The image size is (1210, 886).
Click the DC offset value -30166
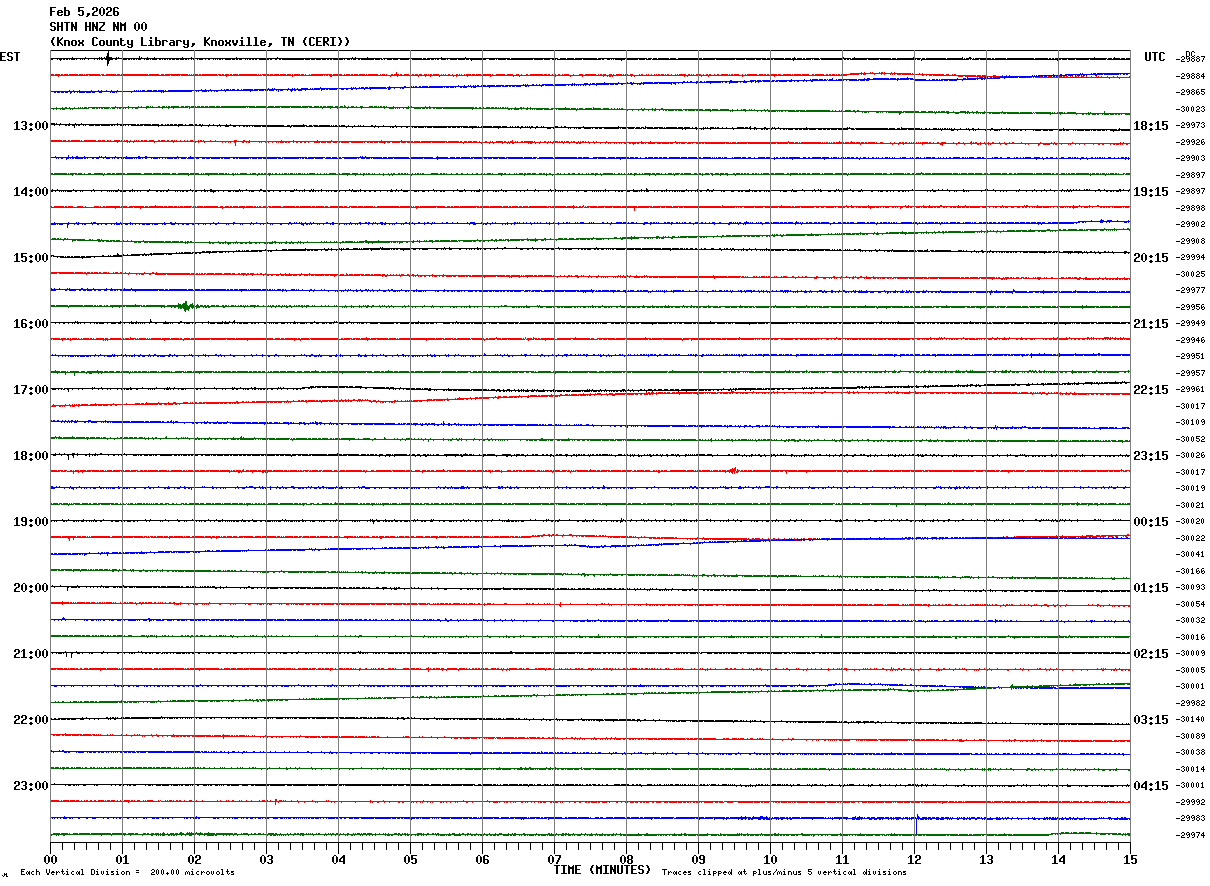[x=1191, y=571]
